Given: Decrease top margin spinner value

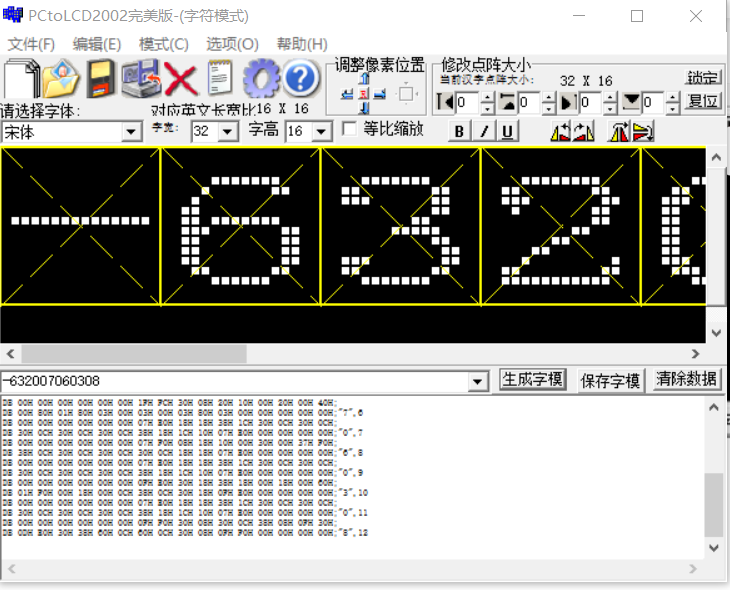Looking at the screenshot, I should coord(549,108).
